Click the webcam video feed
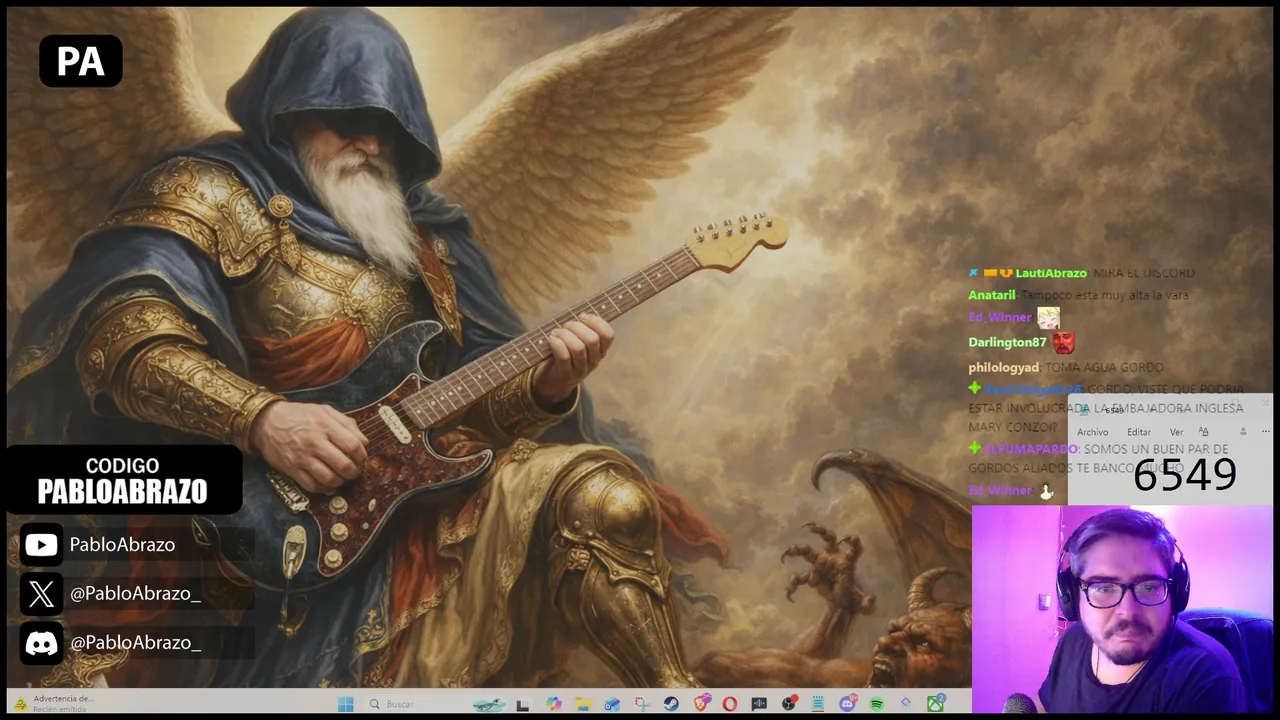Screen dimensions: 1280x720 pyautogui.click(x=1122, y=609)
